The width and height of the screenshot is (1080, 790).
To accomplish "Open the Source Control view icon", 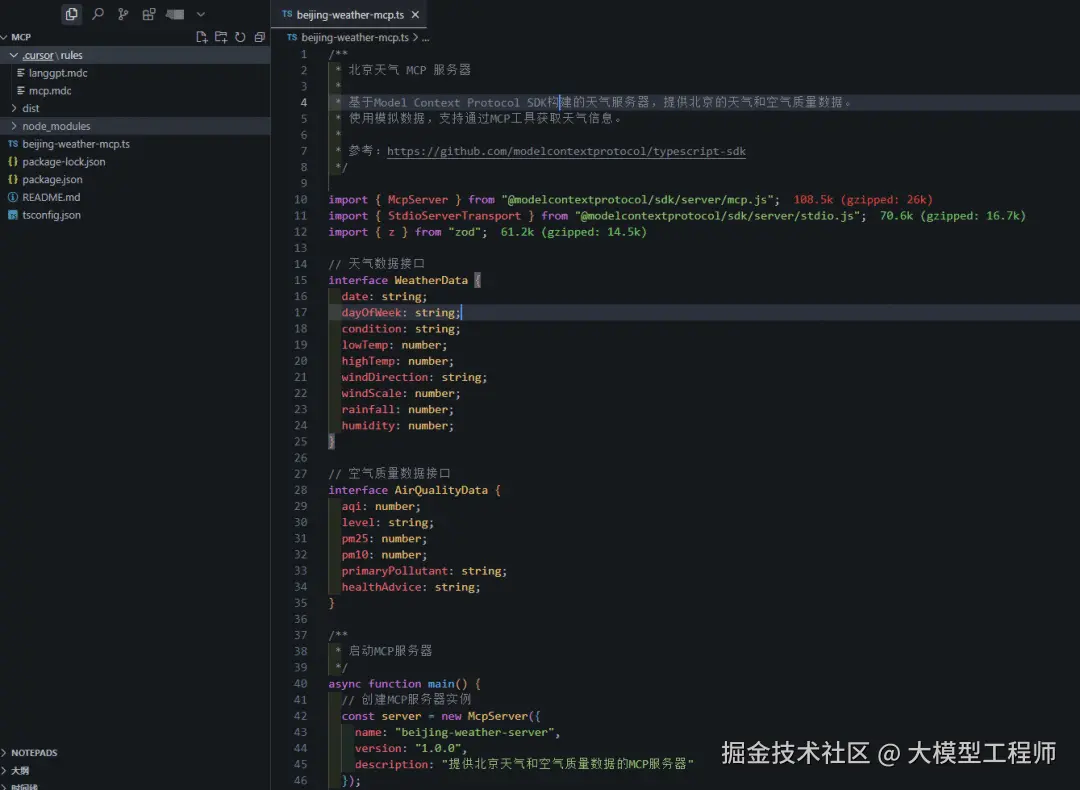I will pos(123,14).
